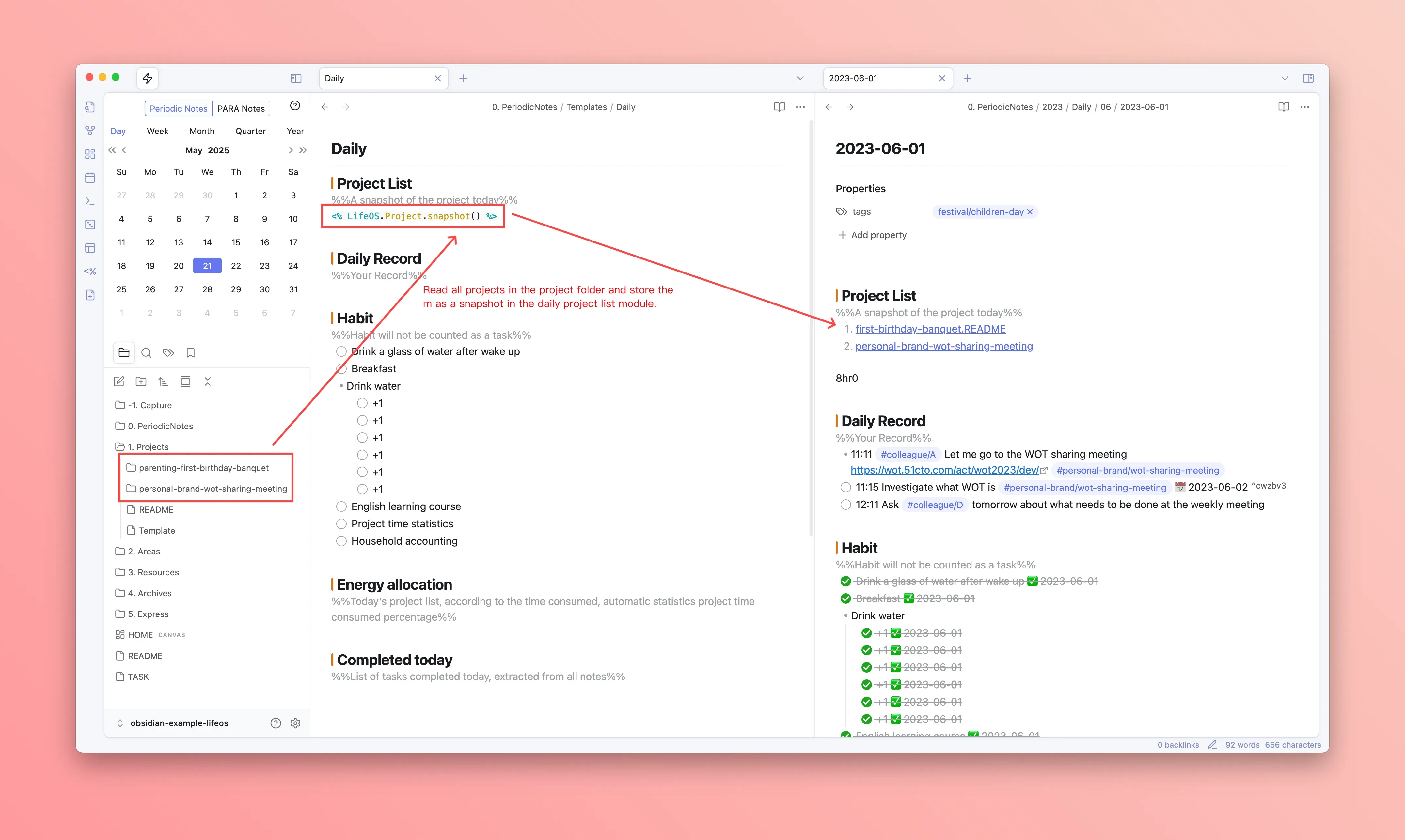The width and height of the screenshot is (1405, 840).
Task: Open vault settings gear
Action: (295, 723)
